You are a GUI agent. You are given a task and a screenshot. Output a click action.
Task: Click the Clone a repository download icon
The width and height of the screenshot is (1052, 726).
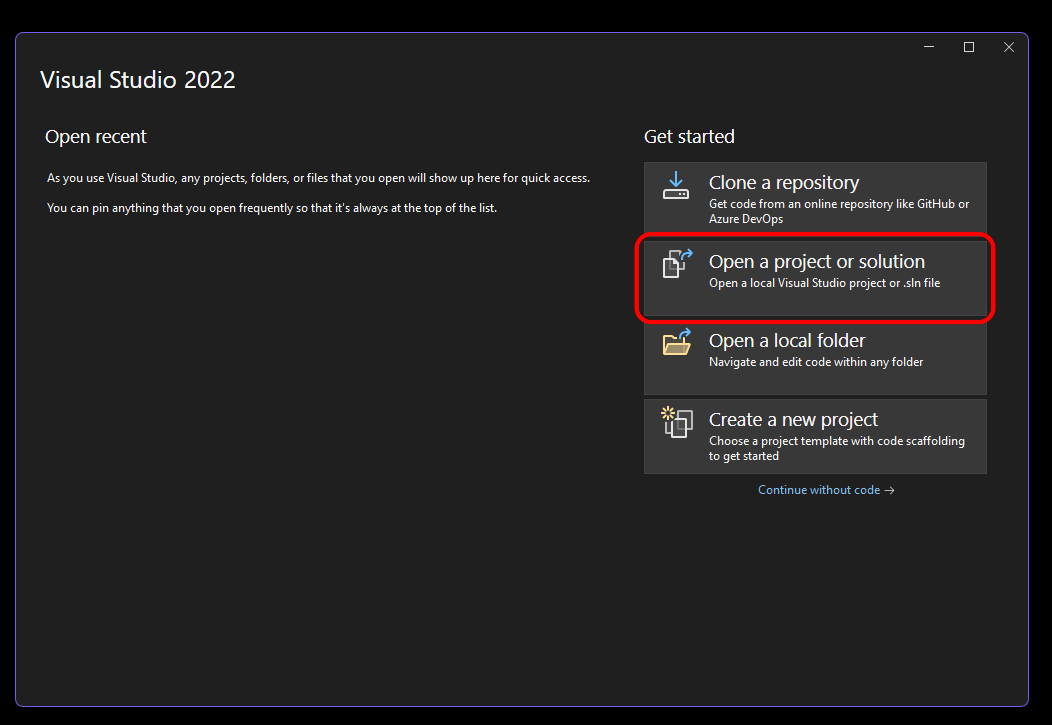click(677, 185)
